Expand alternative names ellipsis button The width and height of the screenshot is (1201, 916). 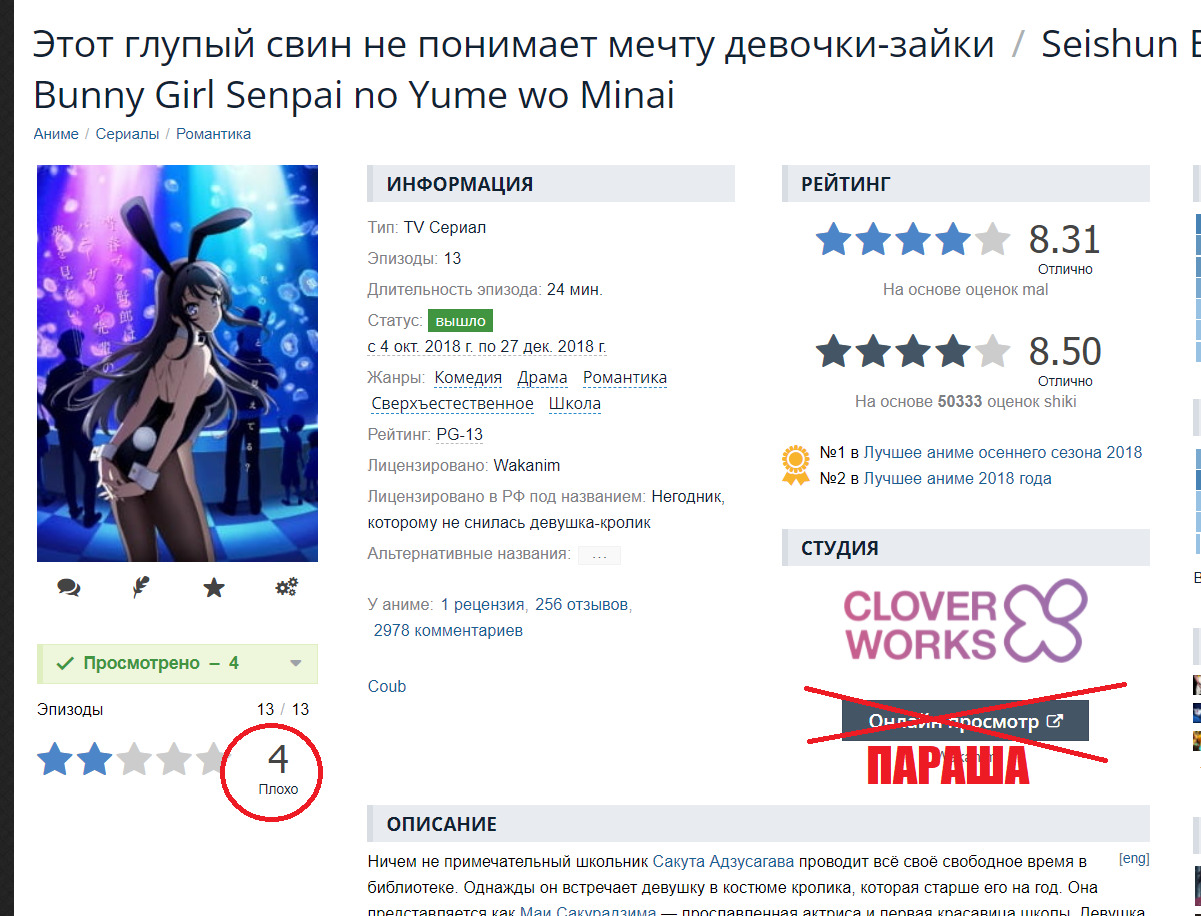(x=599, y=555)
